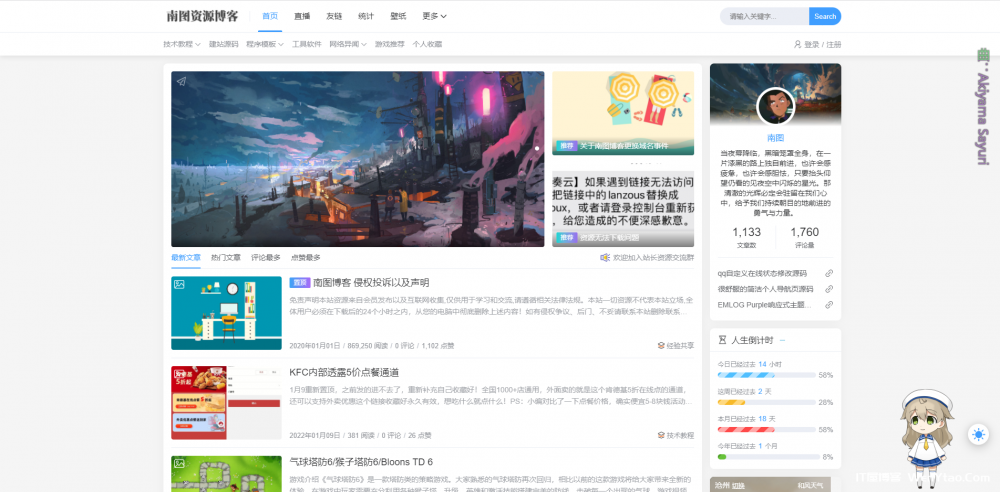This screenshot has height=492, width=1000.
Task: Click 欢迎加入站长资源交流群 link
Action: [x=654, y=258]
